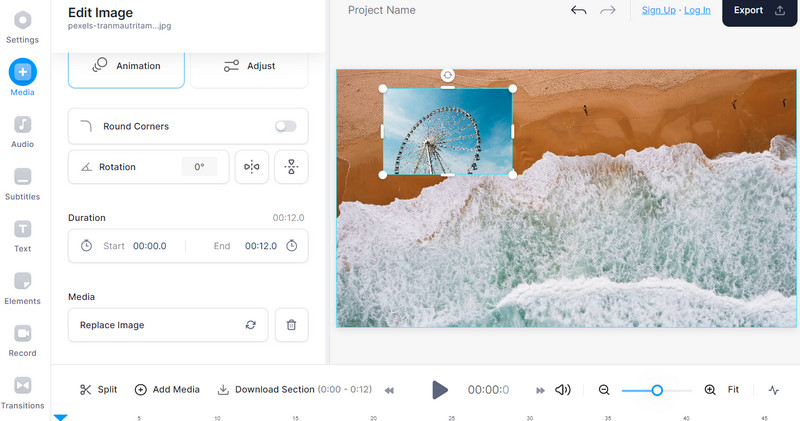The height and width of the screenshot is (421, 800).
Task: Set start time using stopwatch icon
Action: click(x=87, y=246)
